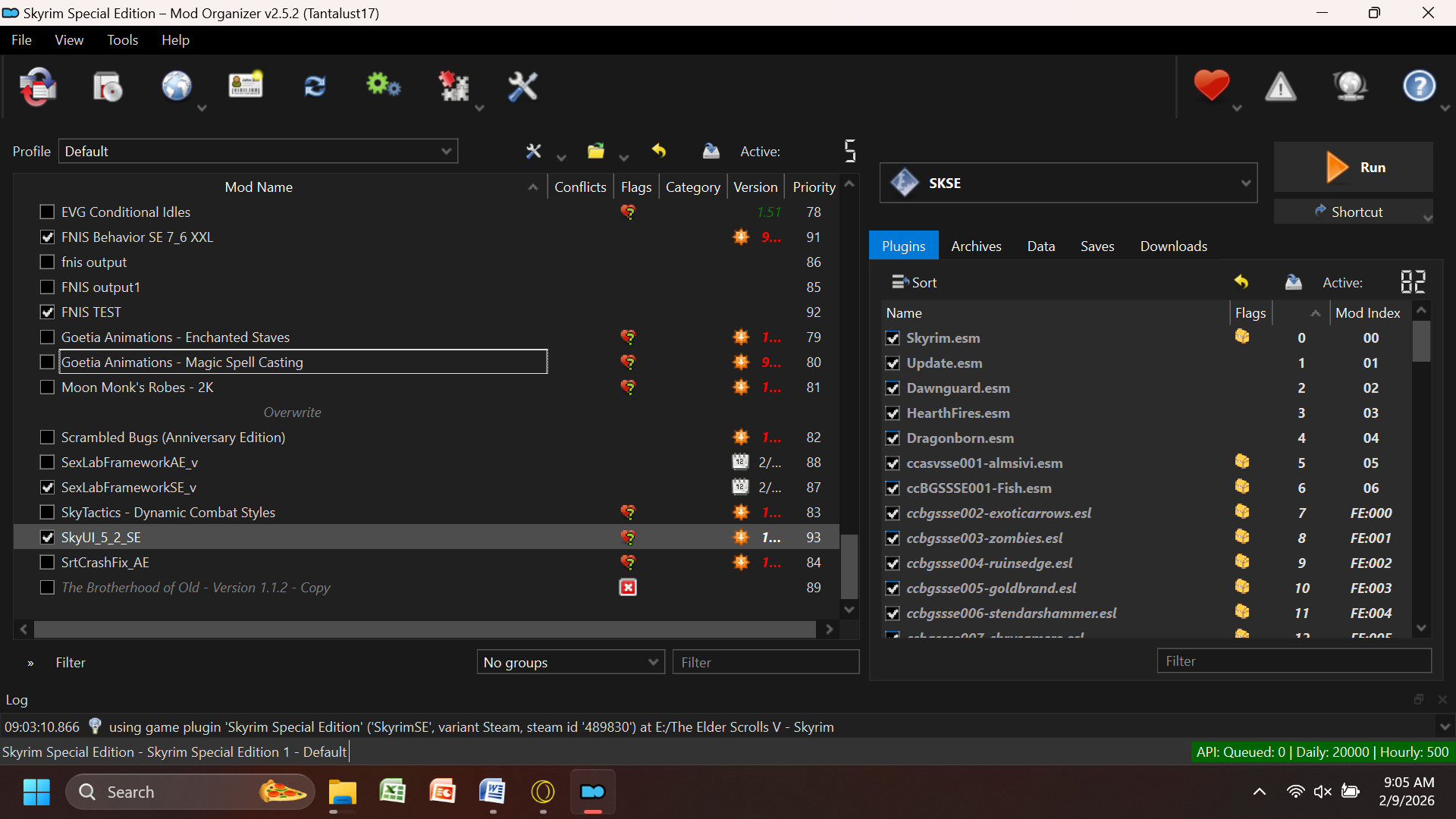Click the open folder icon above mod list
Viewport: 1456px width, 819px height.
[x=596, y=152]
